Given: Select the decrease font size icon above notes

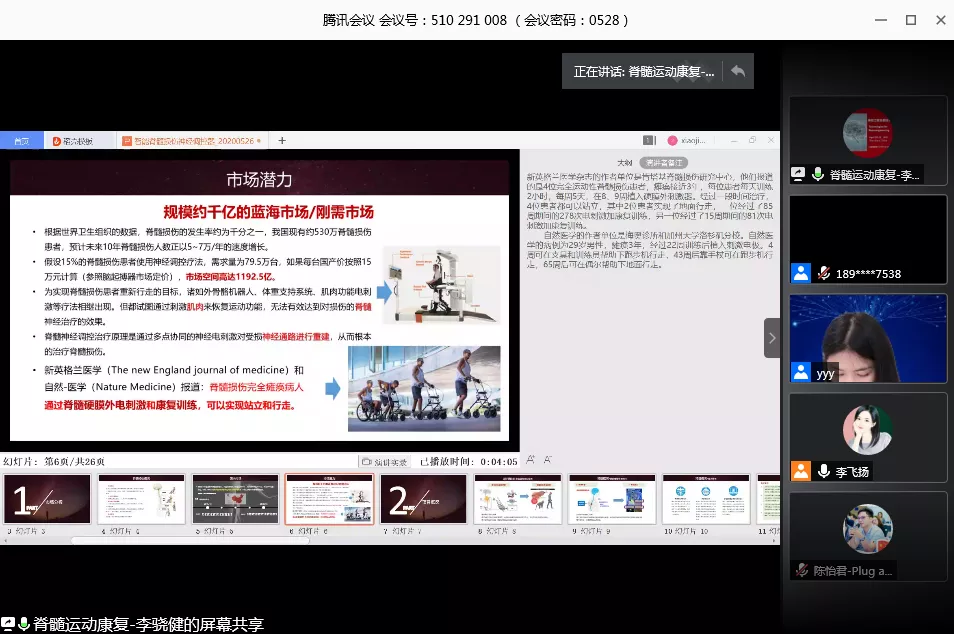Looking at the screenshot, I should 548,459.
